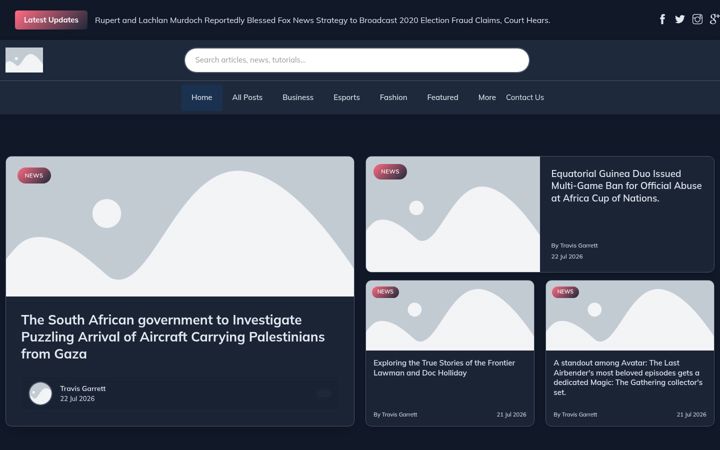Open the Contact Us menu item
The height and width of the screenshot is (450, 720).
pyautogui.click(x=525, y=97)
